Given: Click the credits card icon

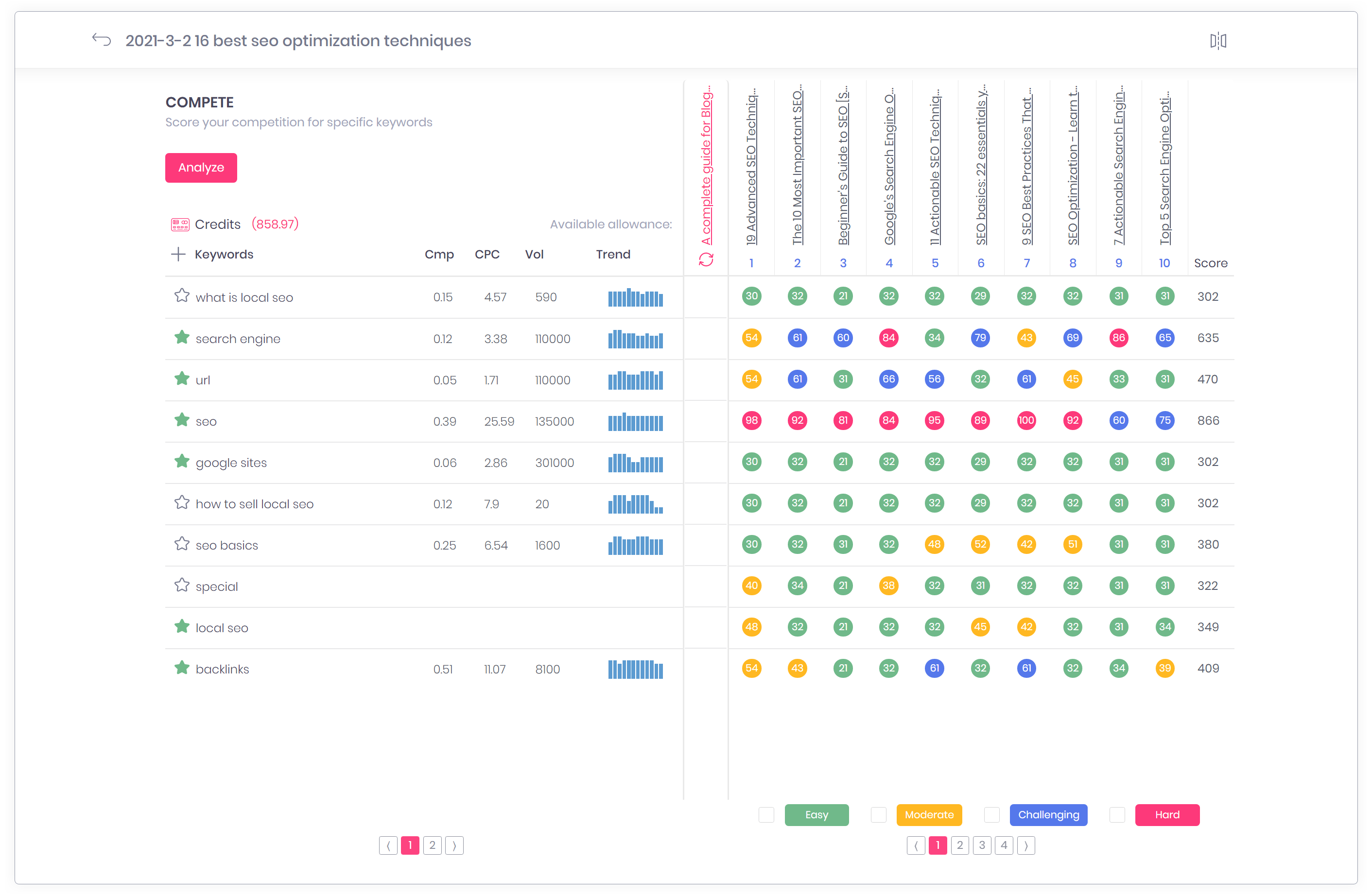Looking at the screenshot, I should click(180, 224).
